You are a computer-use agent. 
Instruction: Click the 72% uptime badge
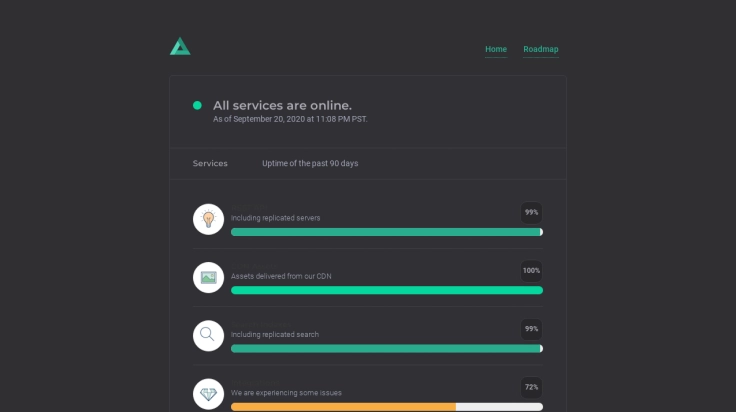pyautogui.click(x=531, y=387)
